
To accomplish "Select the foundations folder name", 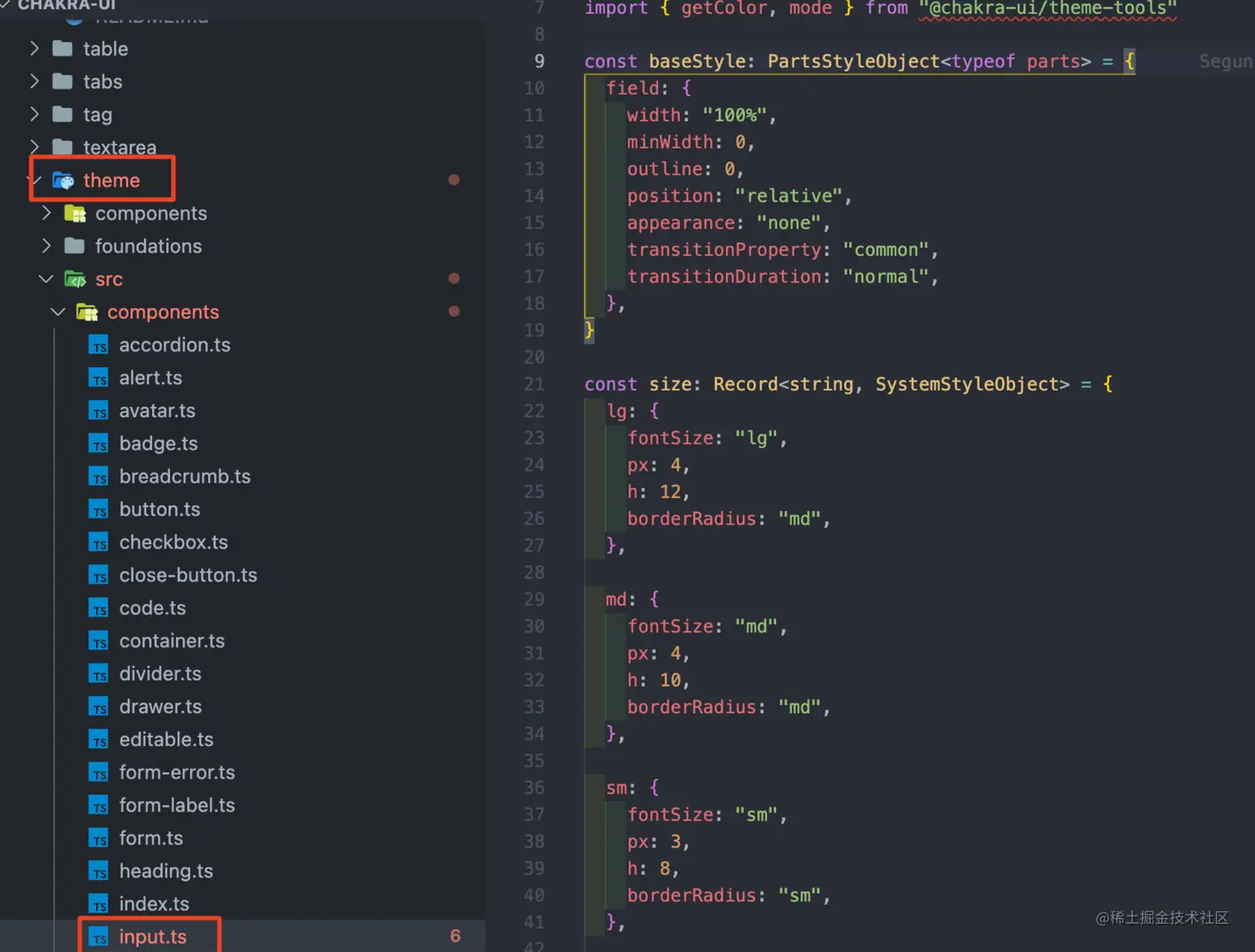I will pos(149,246).
